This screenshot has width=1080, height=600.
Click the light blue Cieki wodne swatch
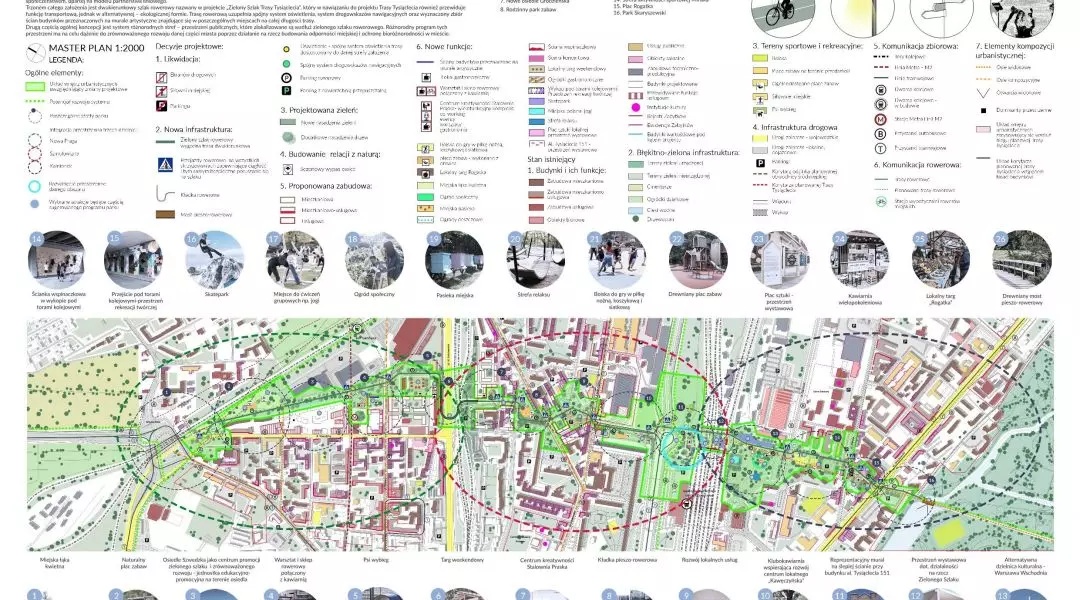point(635,210)
